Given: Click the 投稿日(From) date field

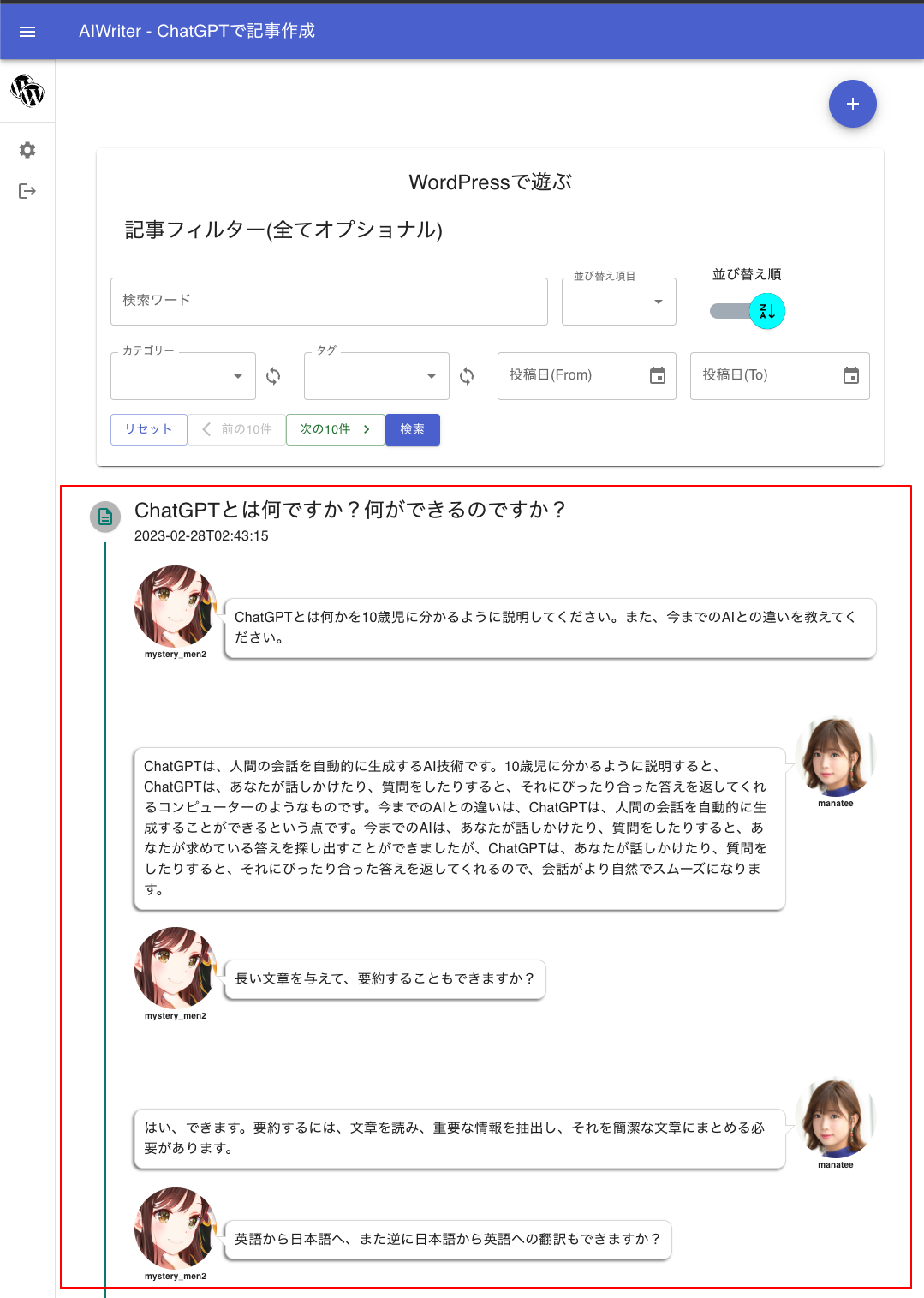Looking at the screenshot, I should 587,376.
